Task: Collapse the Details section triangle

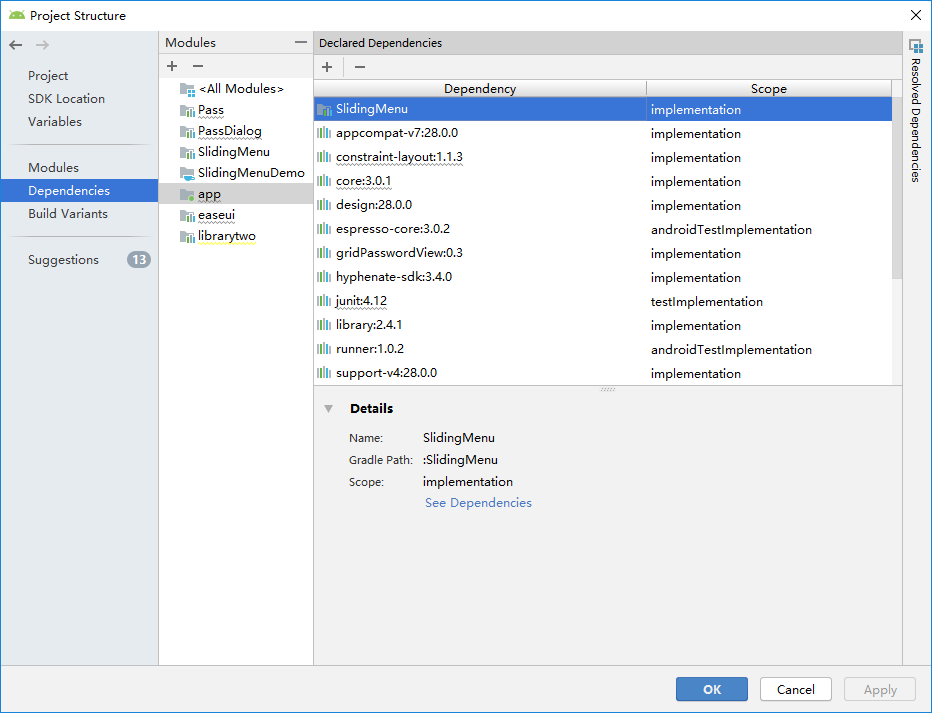Action: click(x=328, y=409)
